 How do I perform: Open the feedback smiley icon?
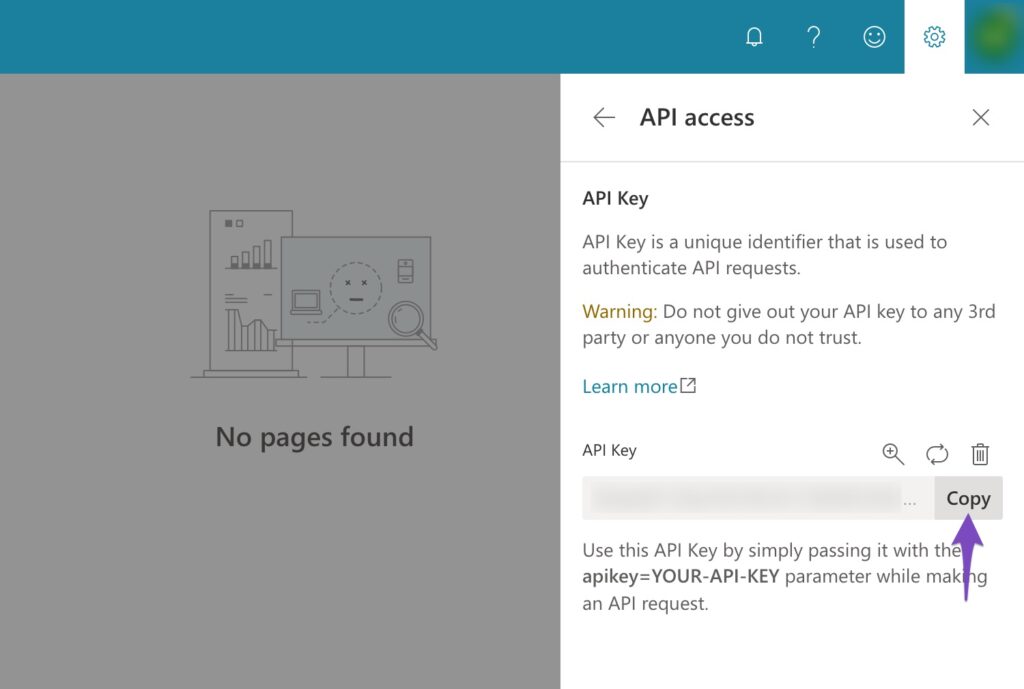pos(874,37)
